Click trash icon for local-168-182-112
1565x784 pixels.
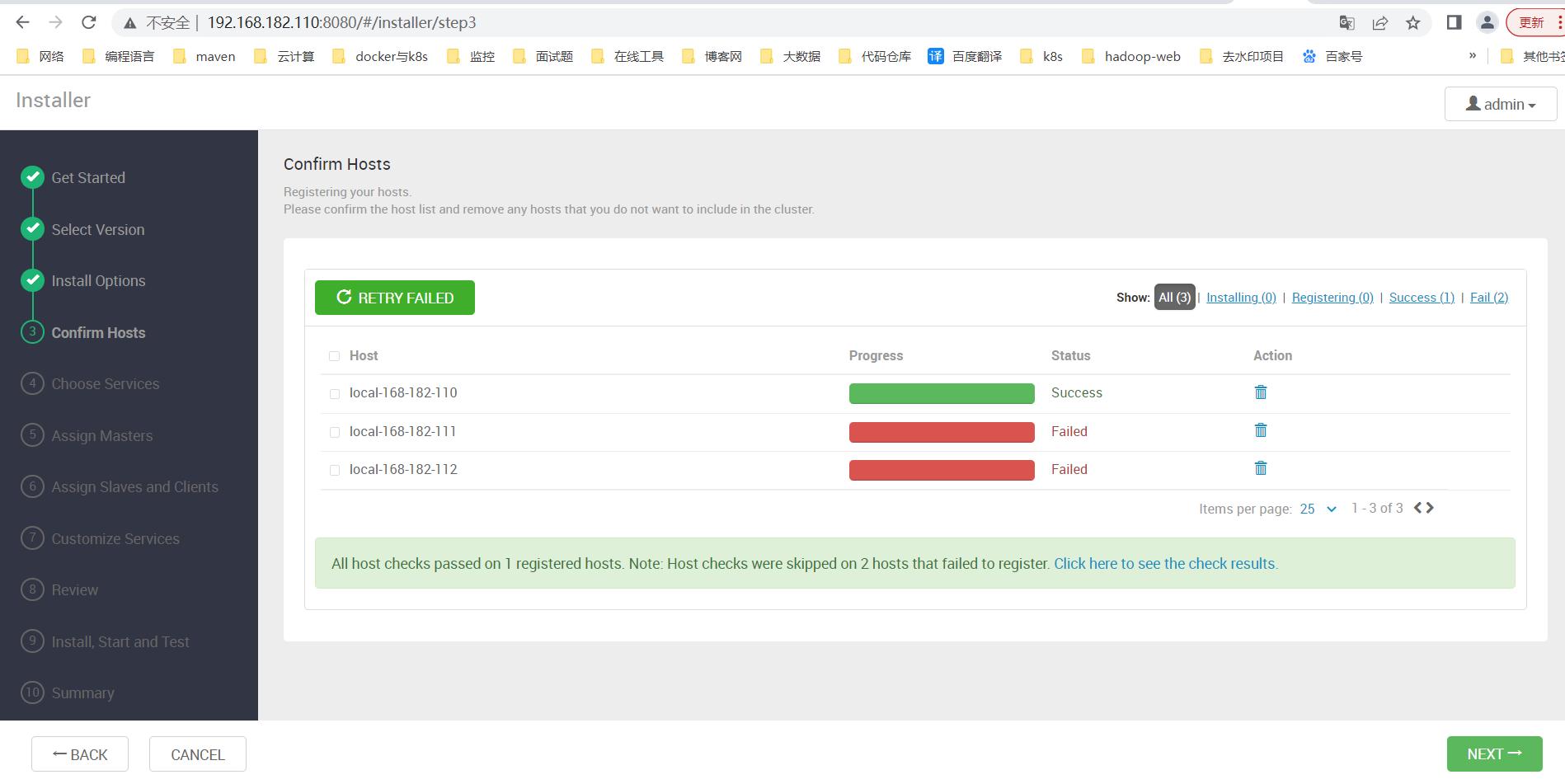pos(1260,468)
